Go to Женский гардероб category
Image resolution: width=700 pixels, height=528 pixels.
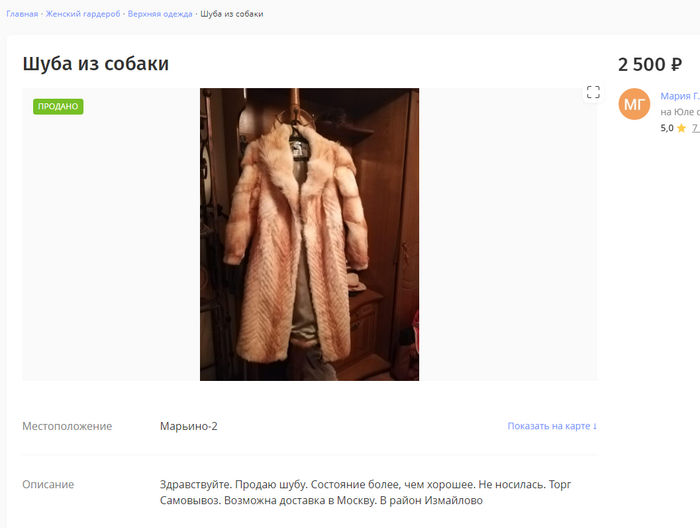[83, 14]
